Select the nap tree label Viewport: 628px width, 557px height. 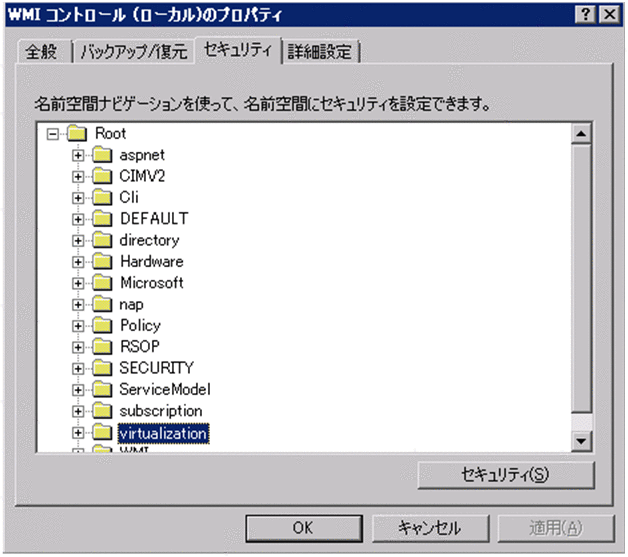point(131,305)
